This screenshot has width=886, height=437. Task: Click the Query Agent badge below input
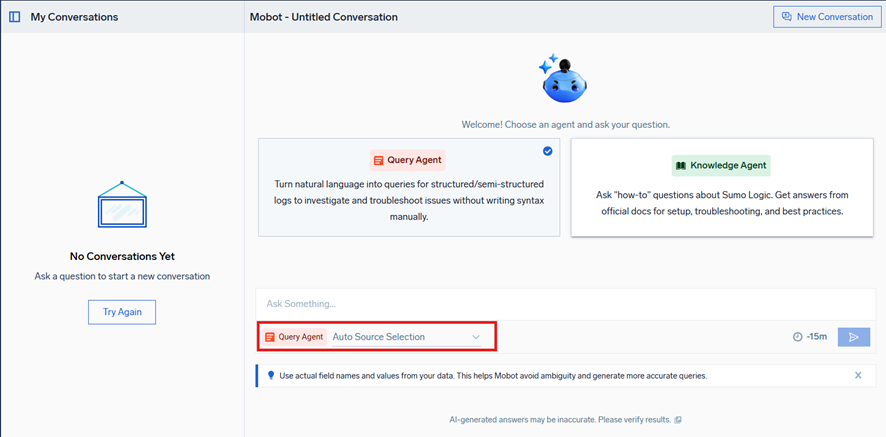click(294, 337)
